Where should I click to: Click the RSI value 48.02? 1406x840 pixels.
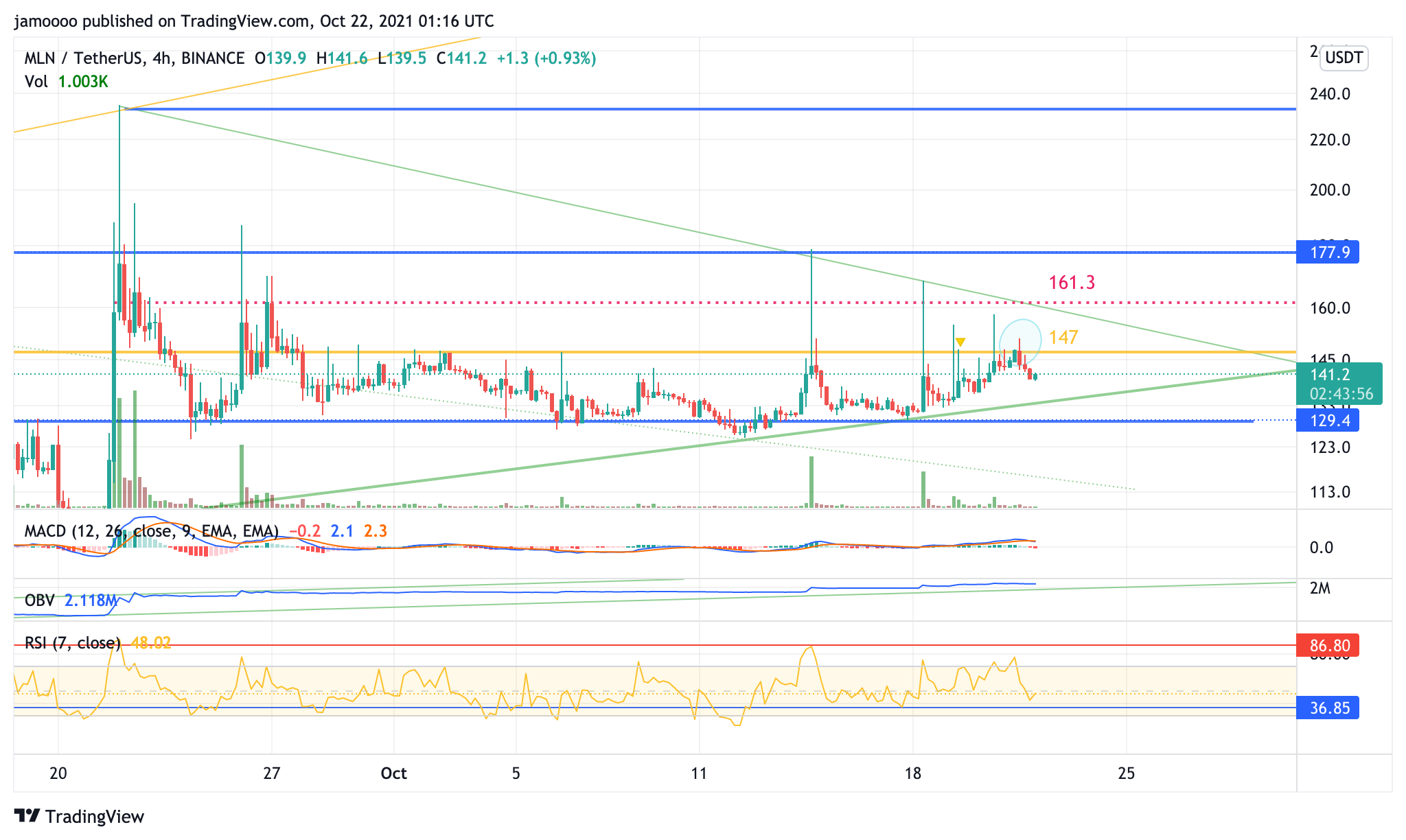150,643
